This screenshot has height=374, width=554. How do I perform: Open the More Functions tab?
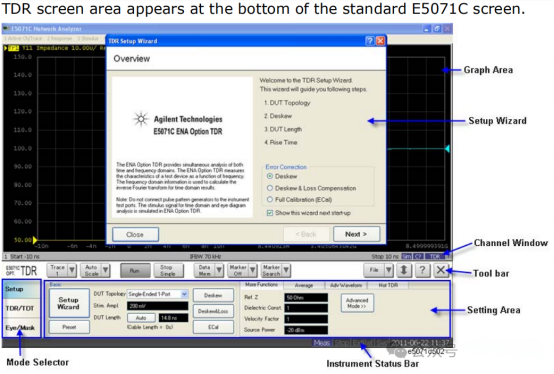261,285
